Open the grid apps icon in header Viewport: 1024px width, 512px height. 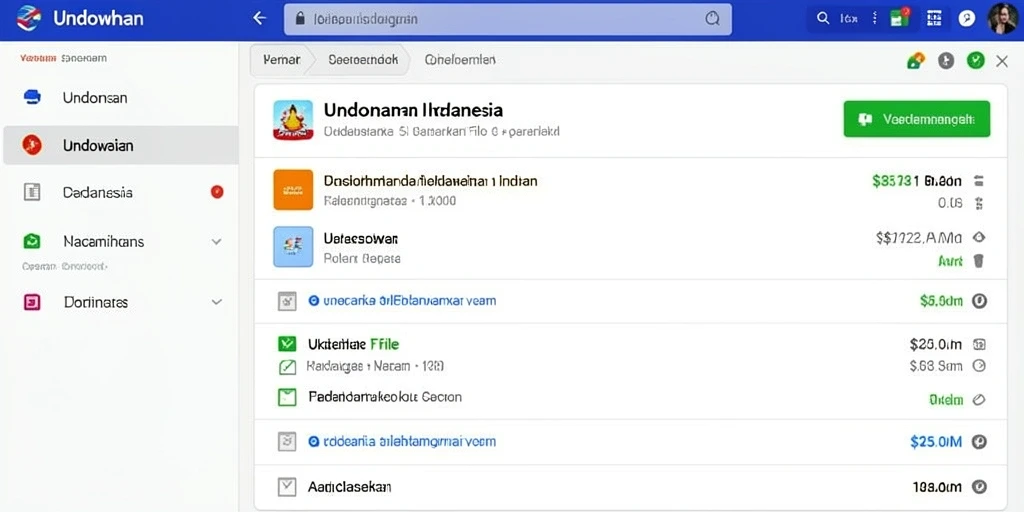click(x=935, y=18)
